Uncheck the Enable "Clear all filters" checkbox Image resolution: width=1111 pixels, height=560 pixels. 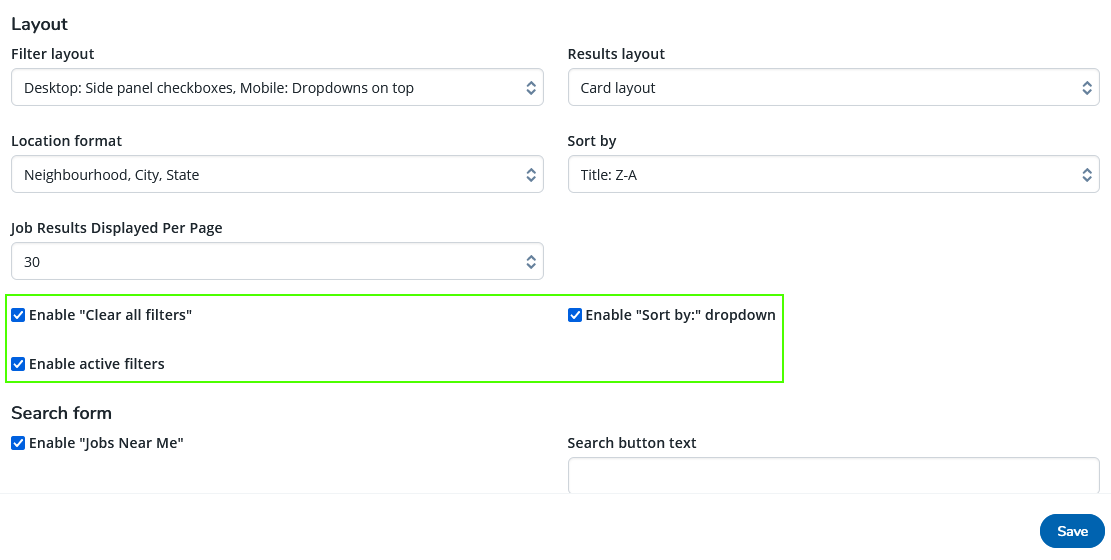click(x=18, y=315)
